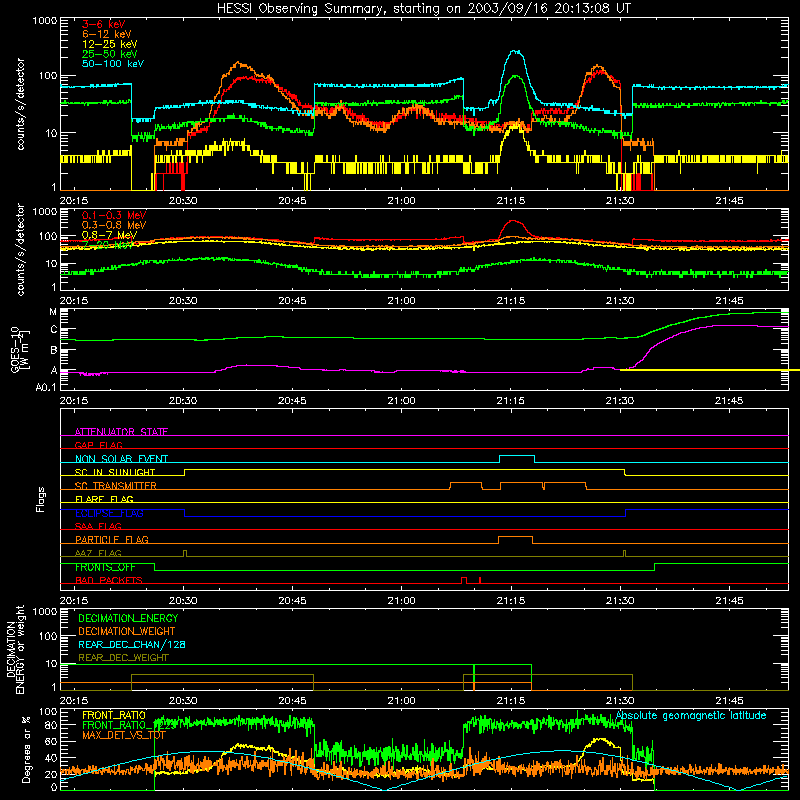The width and height of the screenshot is (800, 800).
Task: Click the 21:00 time label under GOES panel
Action: coord(402,401)
